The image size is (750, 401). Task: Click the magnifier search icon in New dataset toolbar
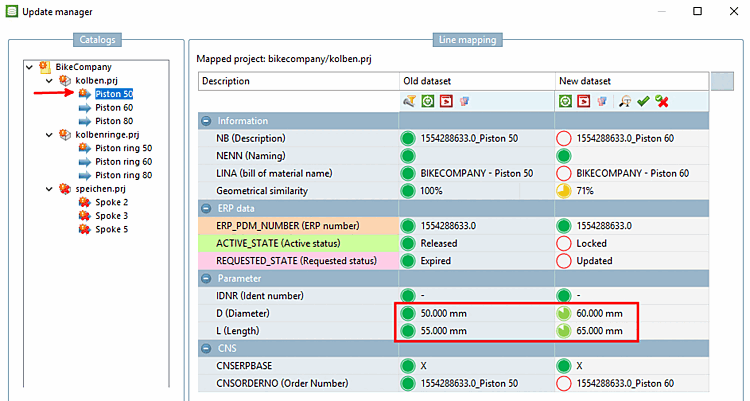[624, 101]
